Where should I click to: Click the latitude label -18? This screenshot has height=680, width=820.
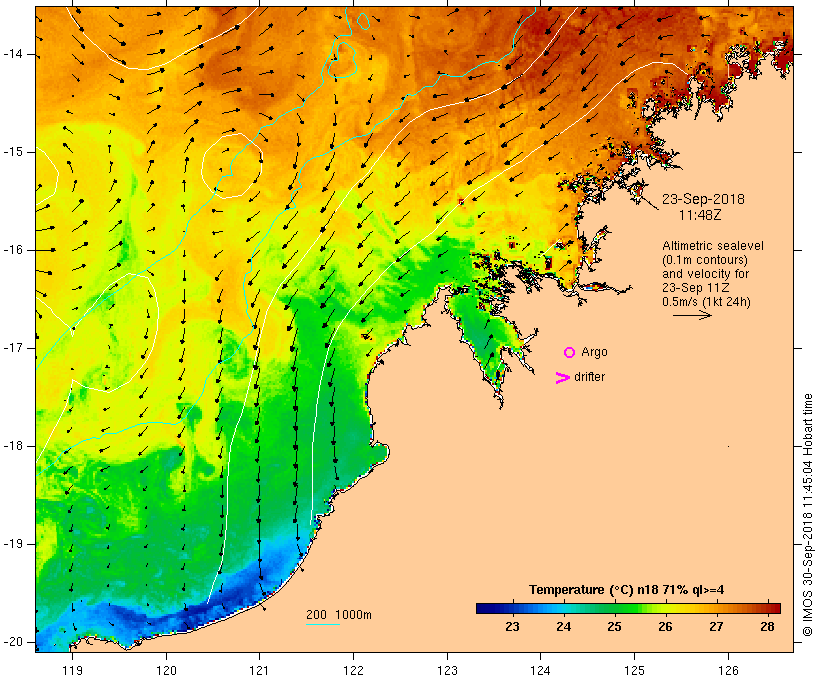[x=13, y=446]
